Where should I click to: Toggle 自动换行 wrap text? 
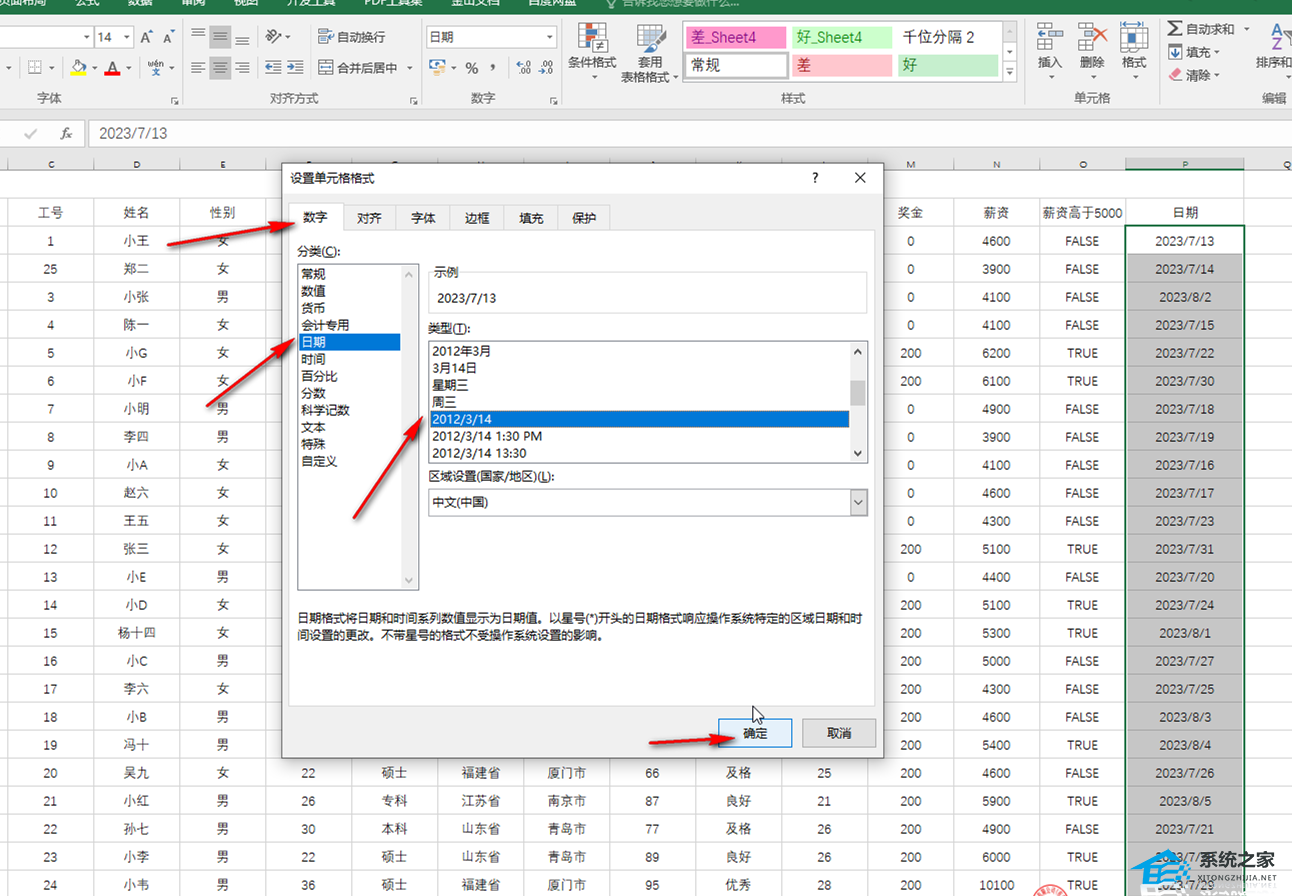[x=351, y=37]
